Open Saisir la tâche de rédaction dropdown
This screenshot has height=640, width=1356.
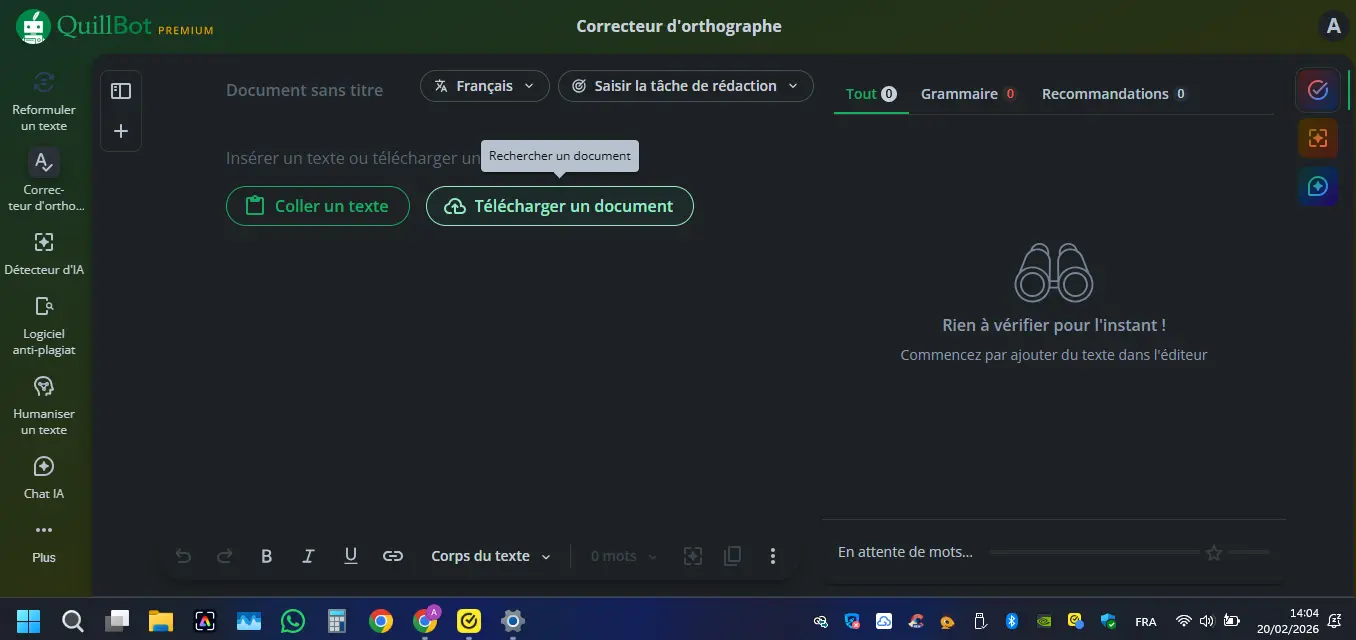coord(686,86)
